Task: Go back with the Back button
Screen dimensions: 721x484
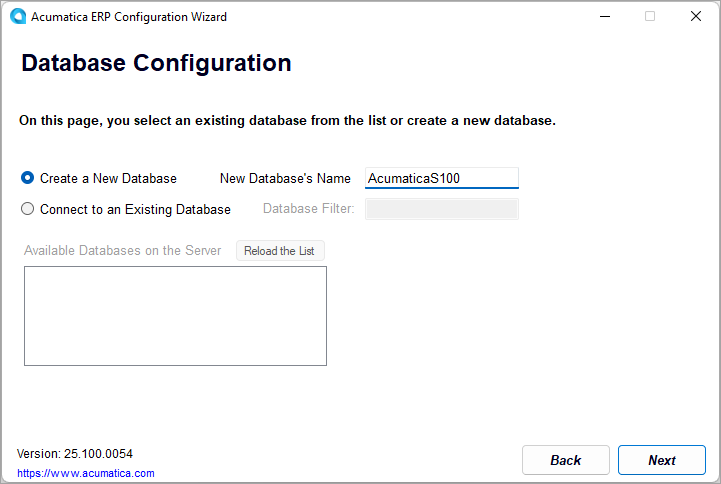Action: (x=565, y=460)
